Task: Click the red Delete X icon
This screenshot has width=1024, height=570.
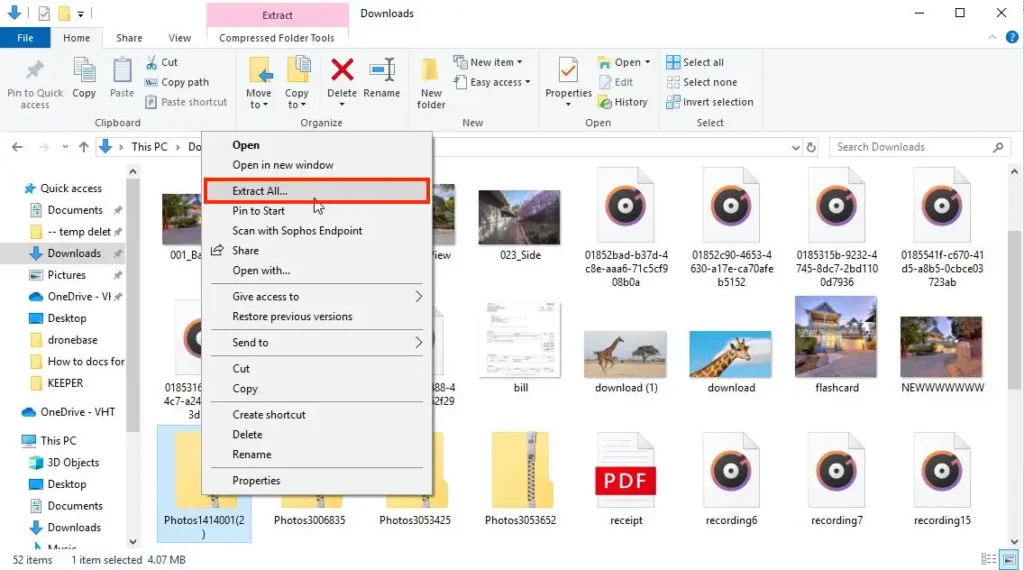Action: point(342,70)
